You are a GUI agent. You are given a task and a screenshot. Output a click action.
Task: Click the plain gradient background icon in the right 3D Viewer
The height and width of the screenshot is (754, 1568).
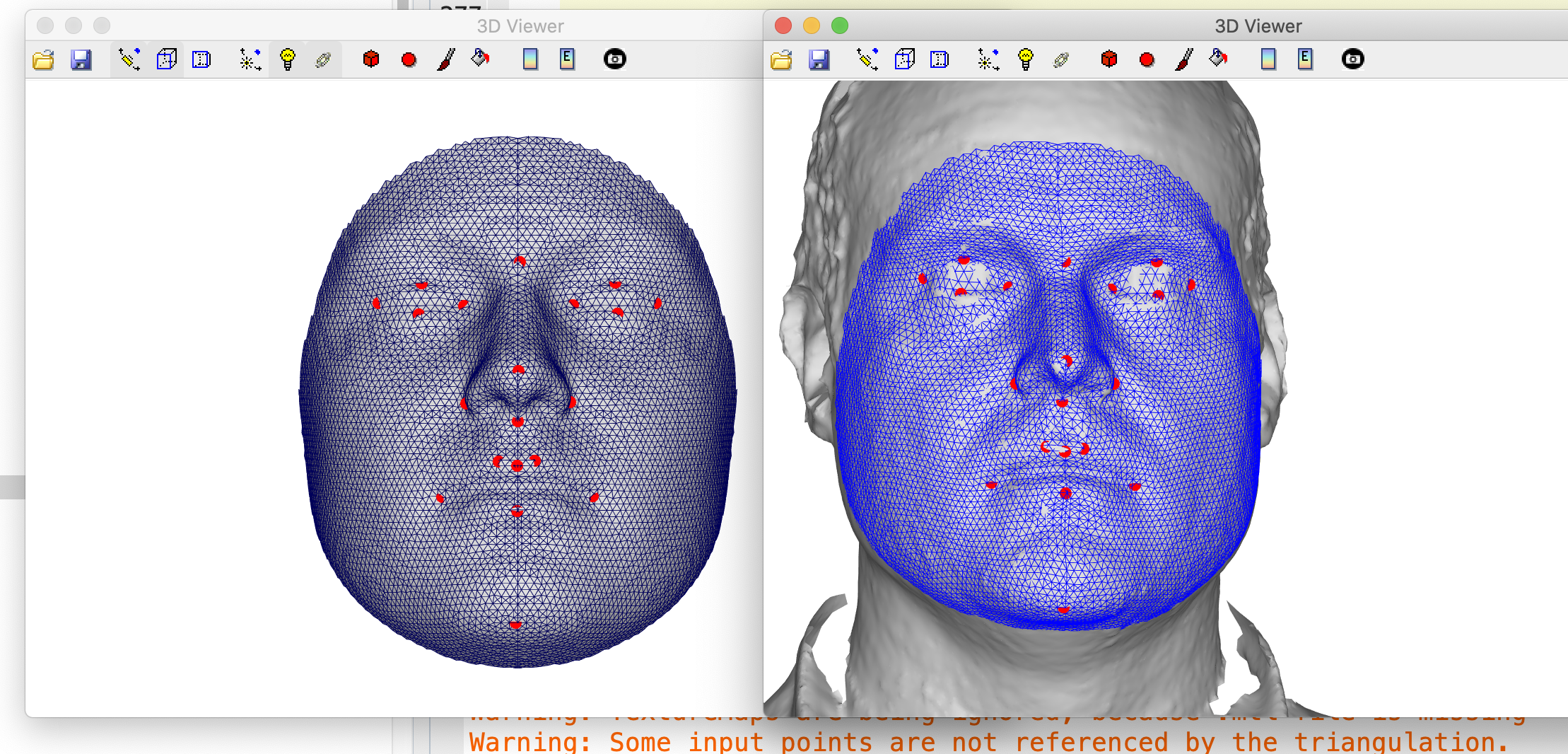1268,59
